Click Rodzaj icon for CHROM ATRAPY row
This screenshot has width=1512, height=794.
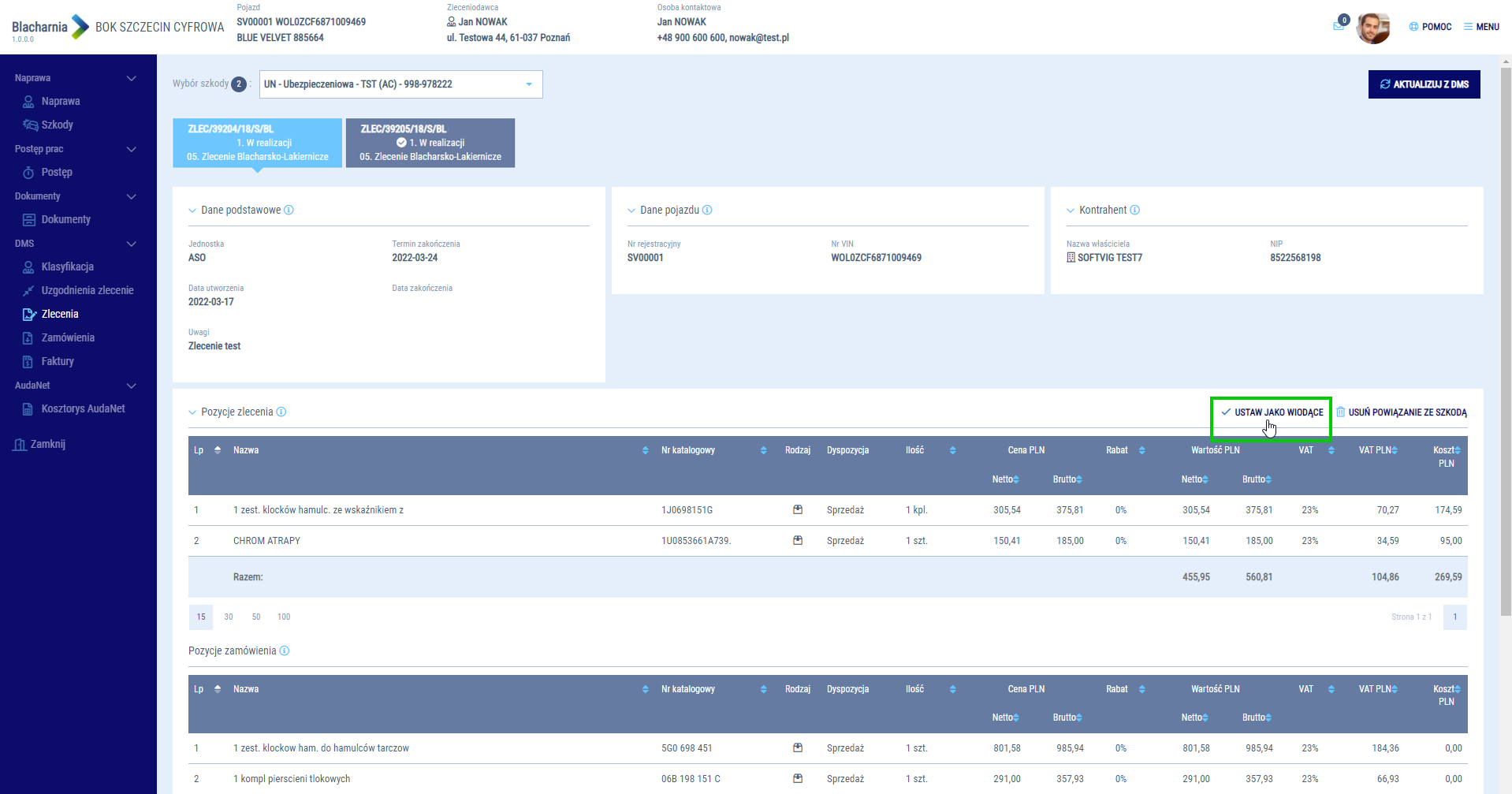click(798, 541)
